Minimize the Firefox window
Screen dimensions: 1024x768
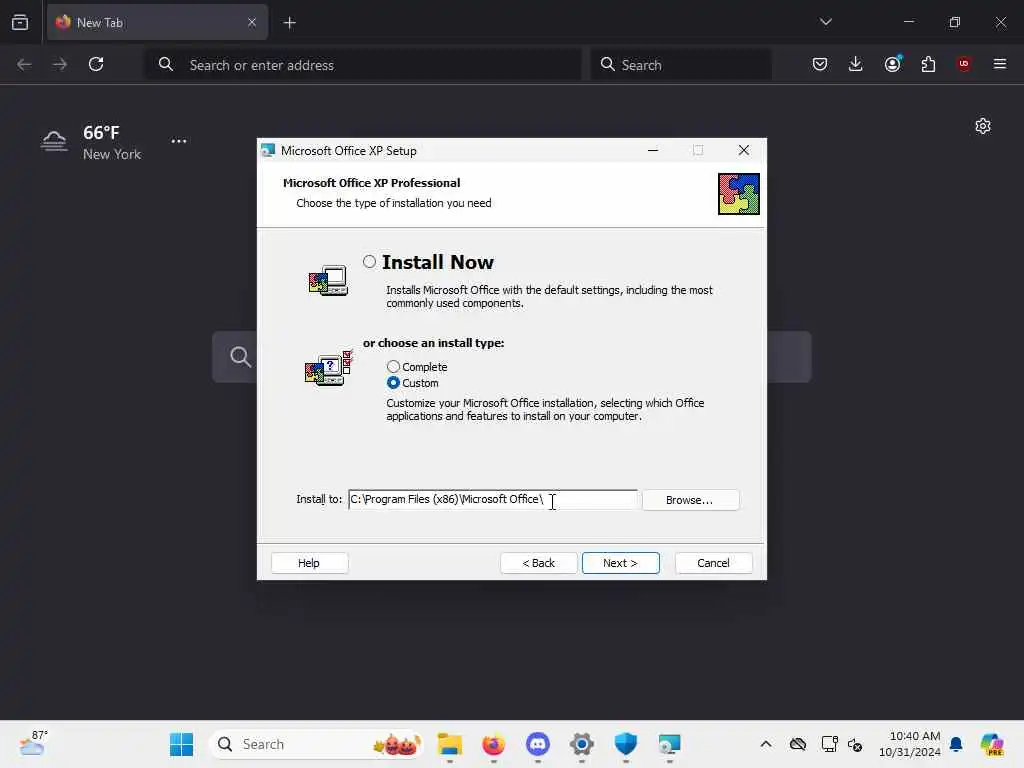tap(908, 22)
